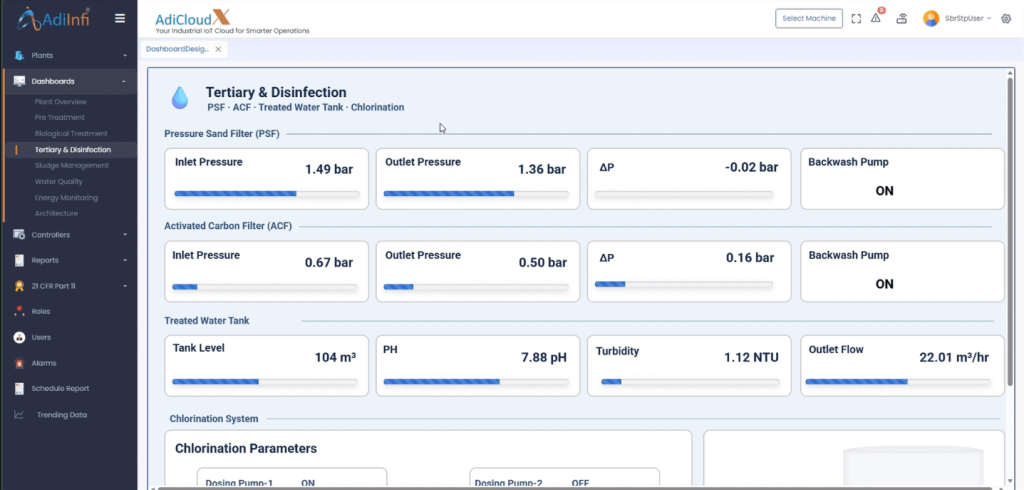Screen dimensions: 1024x490
Task: Expand the Plants menu arrow
Action: pyautogui.click(x=125, y=56)
